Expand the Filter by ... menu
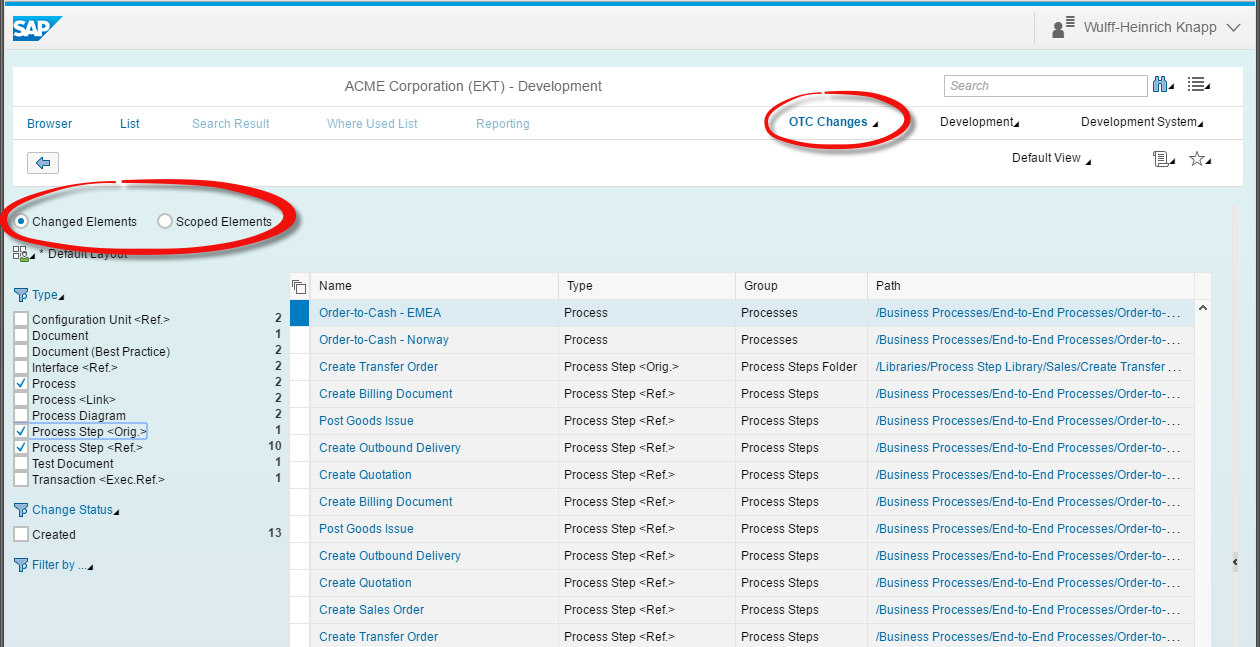The height and width of the screenshot is (647, 1260). click(62, 565)
